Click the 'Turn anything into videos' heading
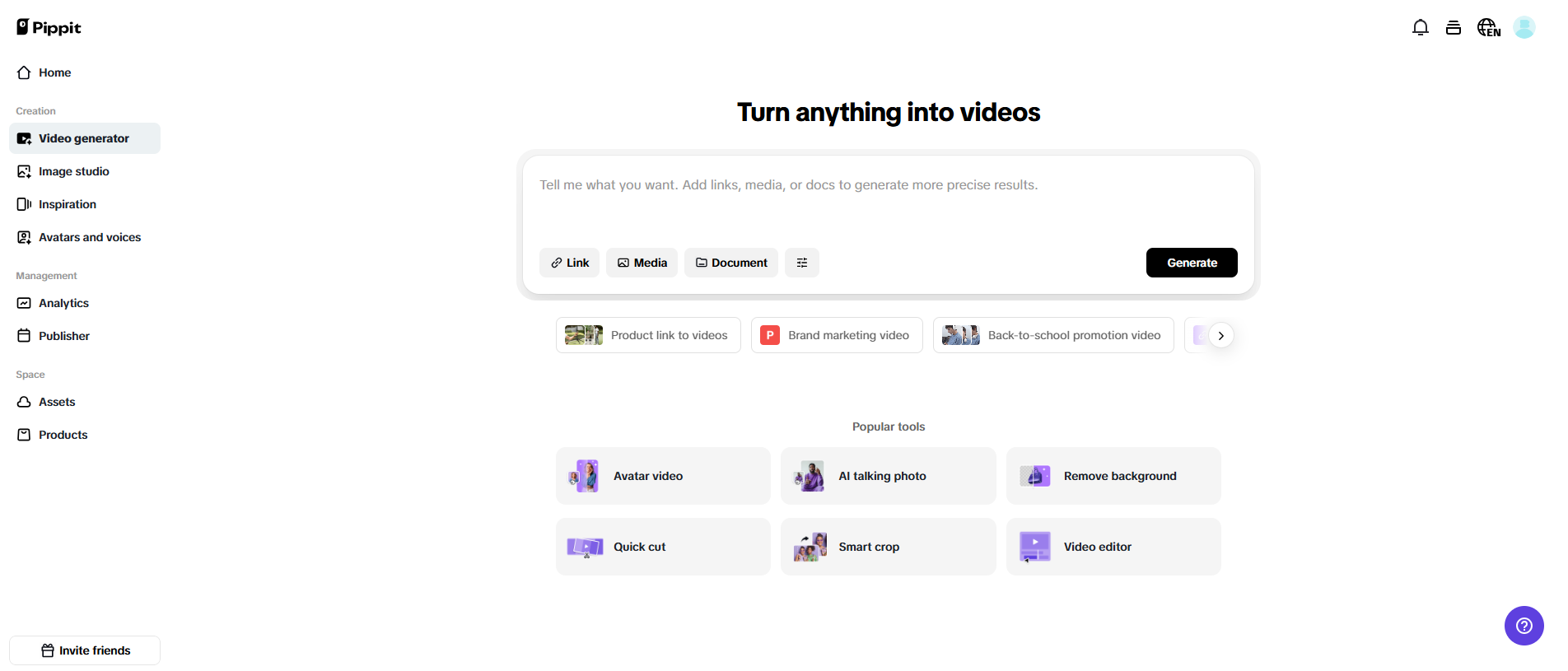Screen dimensions: 1568x671 tap(888, 112)
